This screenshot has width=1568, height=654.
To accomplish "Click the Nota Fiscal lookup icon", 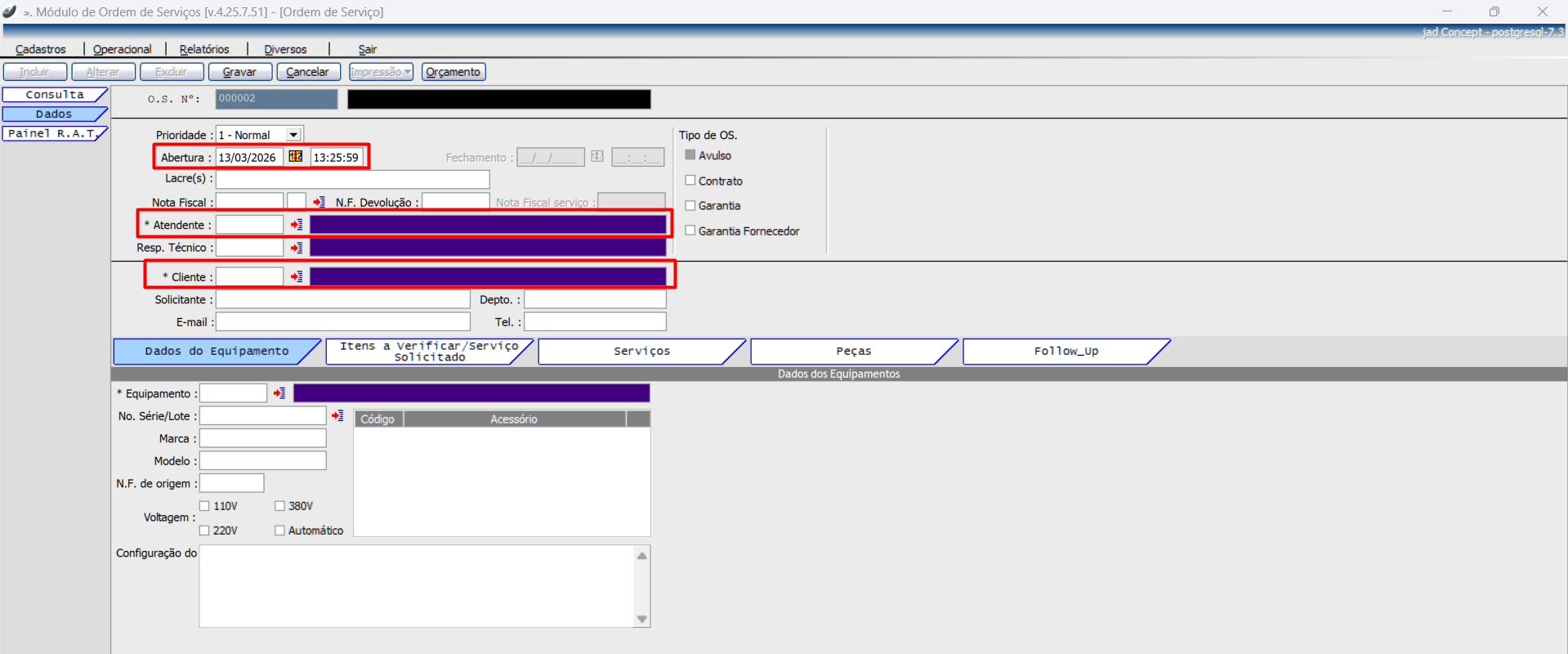I will coord(319,202).
